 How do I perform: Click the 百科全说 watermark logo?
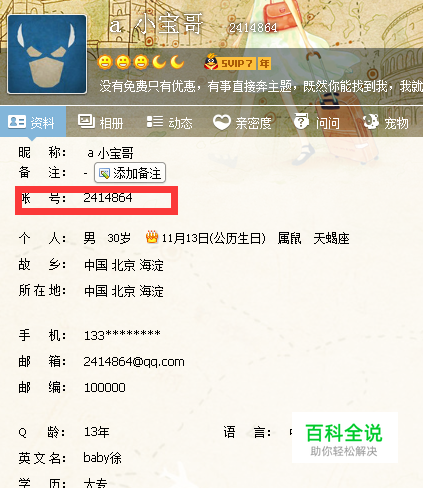345,437
